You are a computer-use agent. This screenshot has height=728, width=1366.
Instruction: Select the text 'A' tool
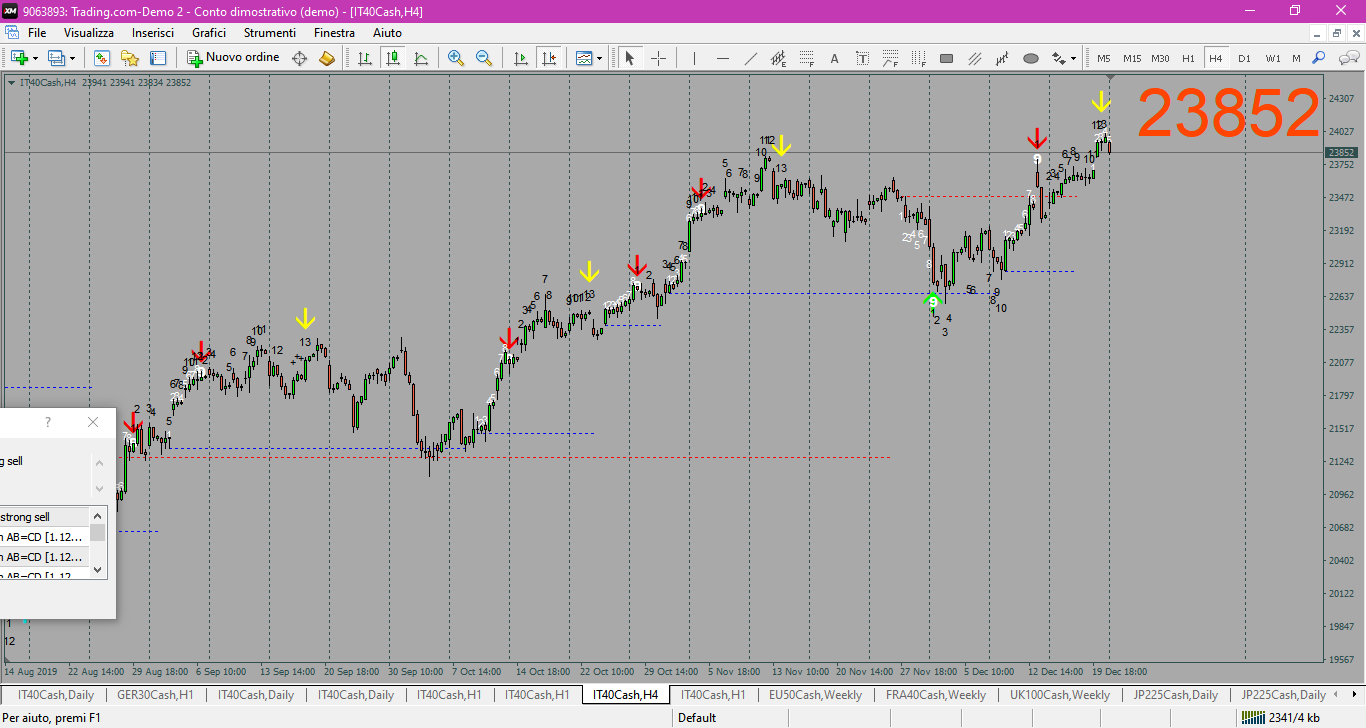click(x=834, y=58)
